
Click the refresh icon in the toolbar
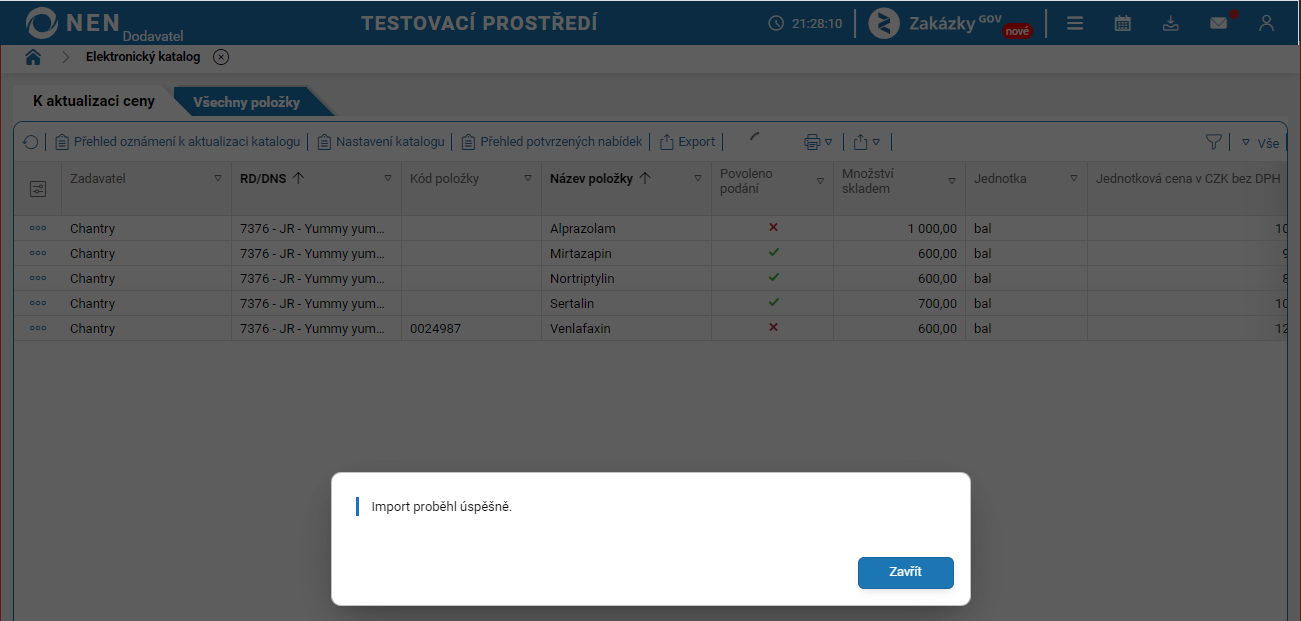click(30, 142)
